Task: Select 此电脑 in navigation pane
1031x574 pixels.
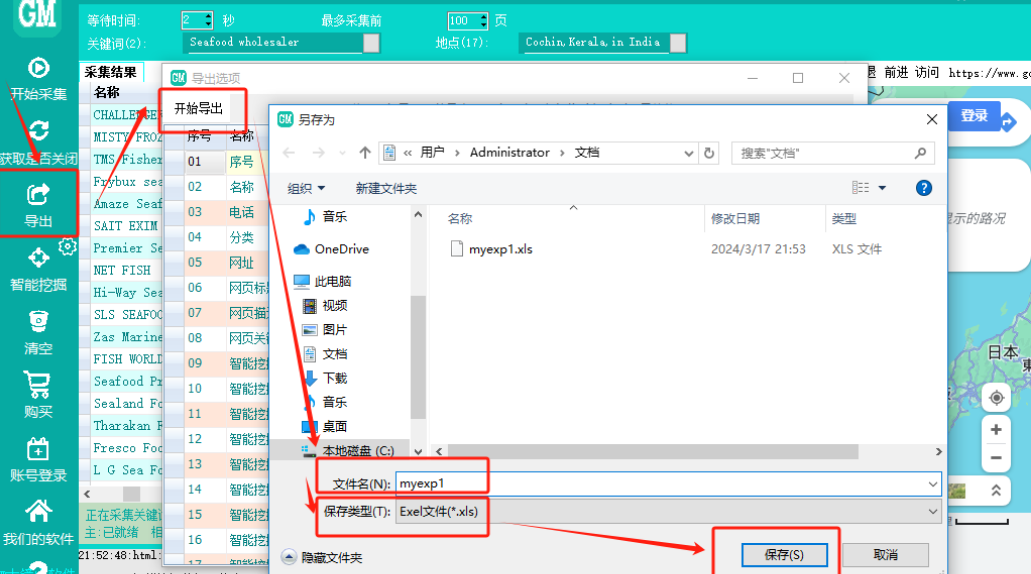Action: tap(322, 281)
